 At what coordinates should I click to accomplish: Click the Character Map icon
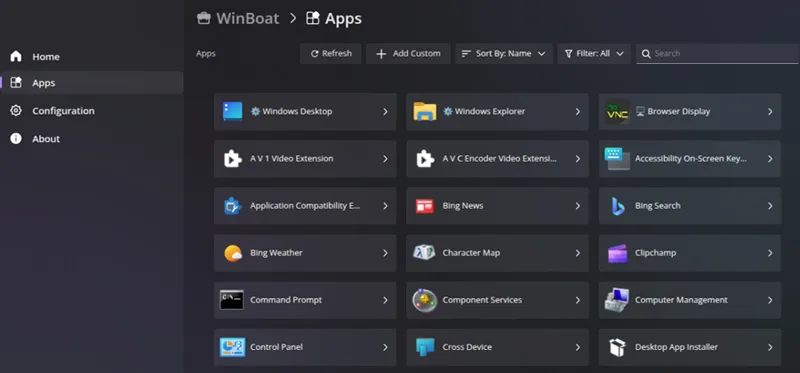click(x=424, y=253)
